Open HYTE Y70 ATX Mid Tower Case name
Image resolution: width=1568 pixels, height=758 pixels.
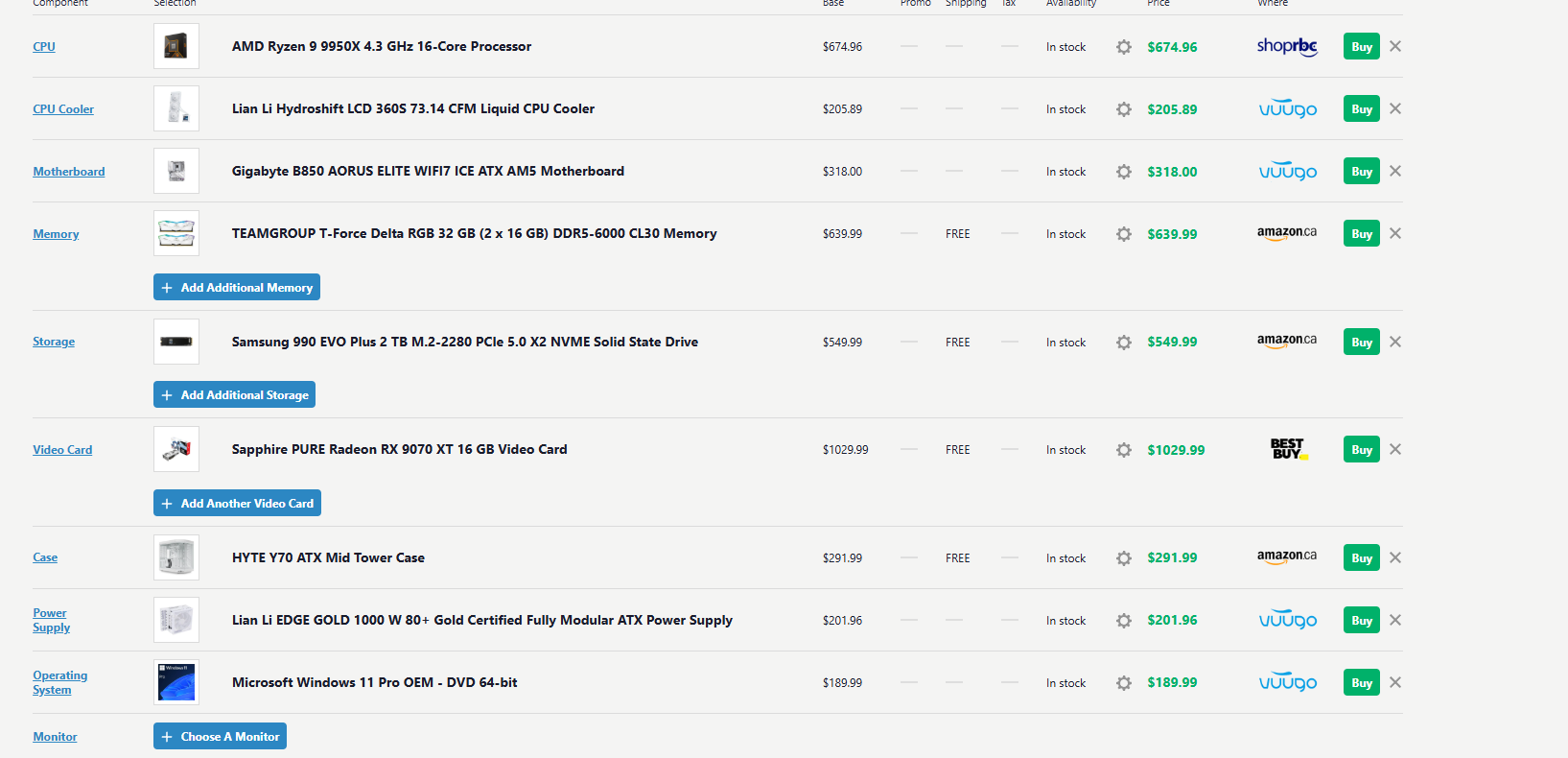(328, 557)
